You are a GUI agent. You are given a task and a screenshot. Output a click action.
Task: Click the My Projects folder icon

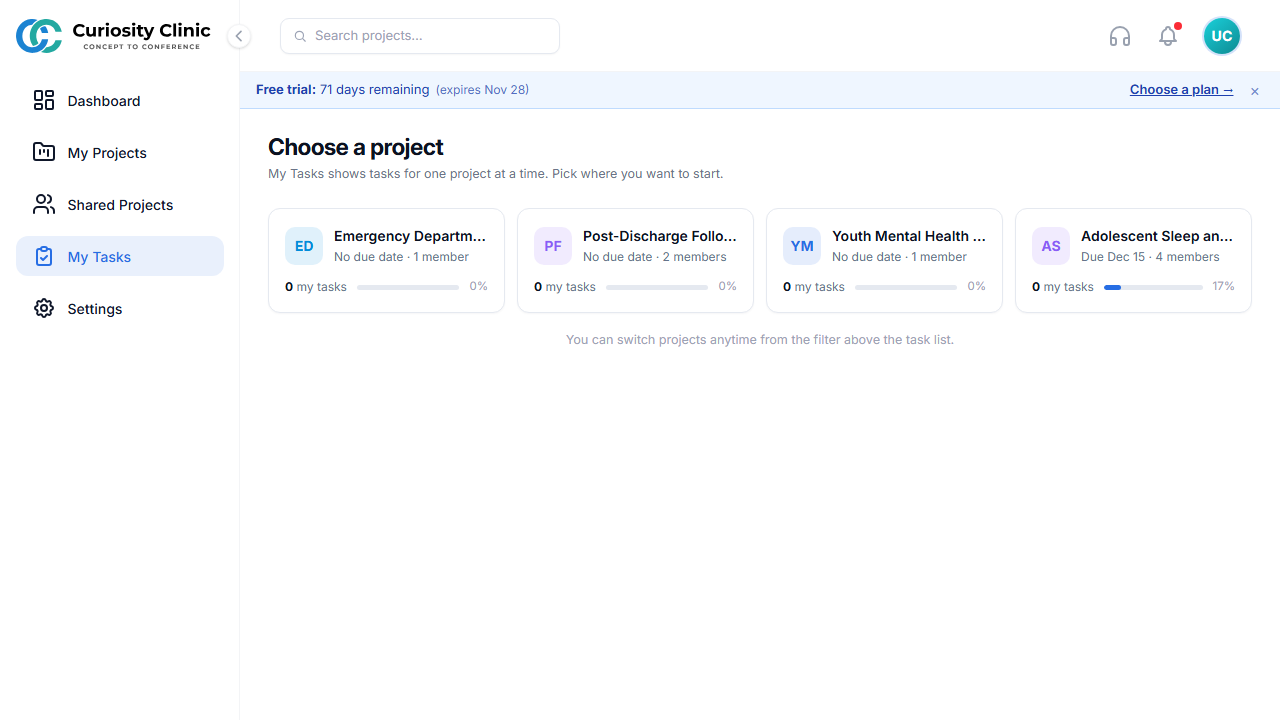(44, 152)
